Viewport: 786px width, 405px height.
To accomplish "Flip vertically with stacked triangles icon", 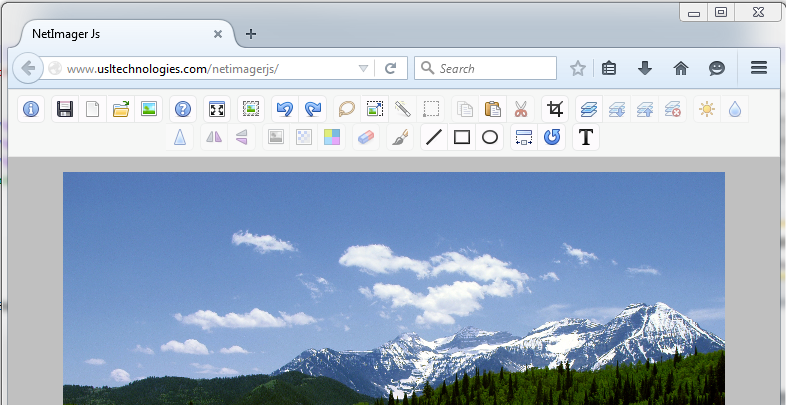I will click(242, 137).
